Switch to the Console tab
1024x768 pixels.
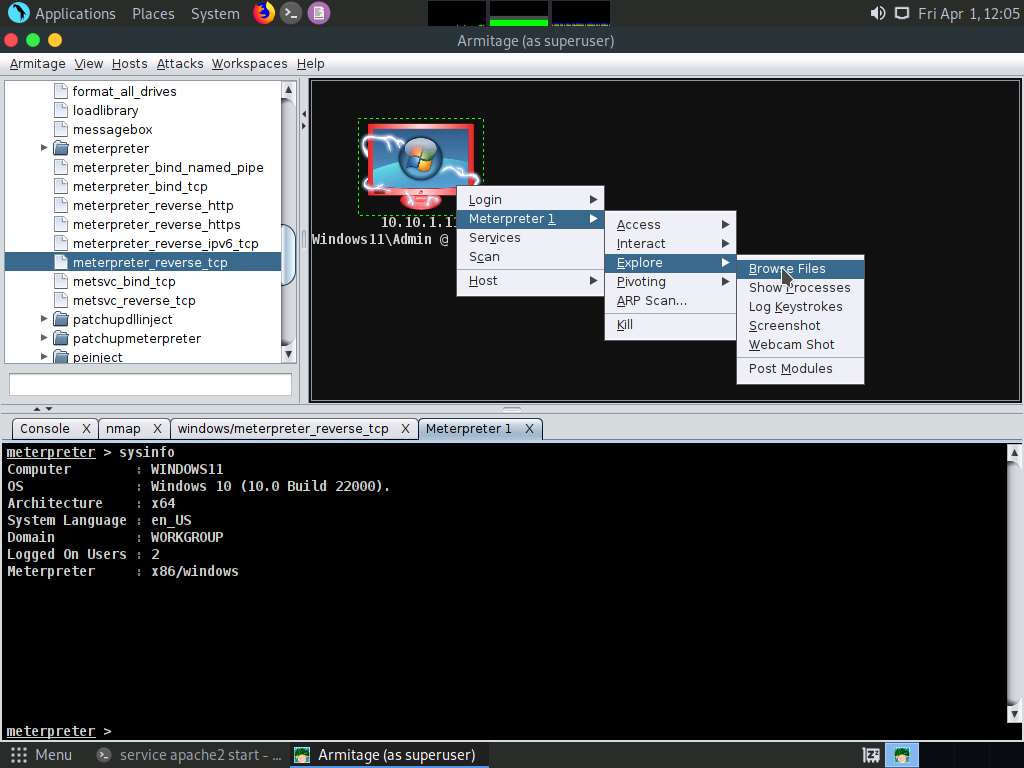[45, 428]
